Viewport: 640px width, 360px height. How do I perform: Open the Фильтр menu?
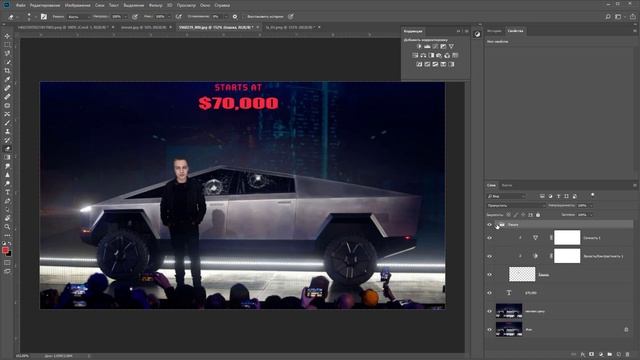click(x=156, y=5)
